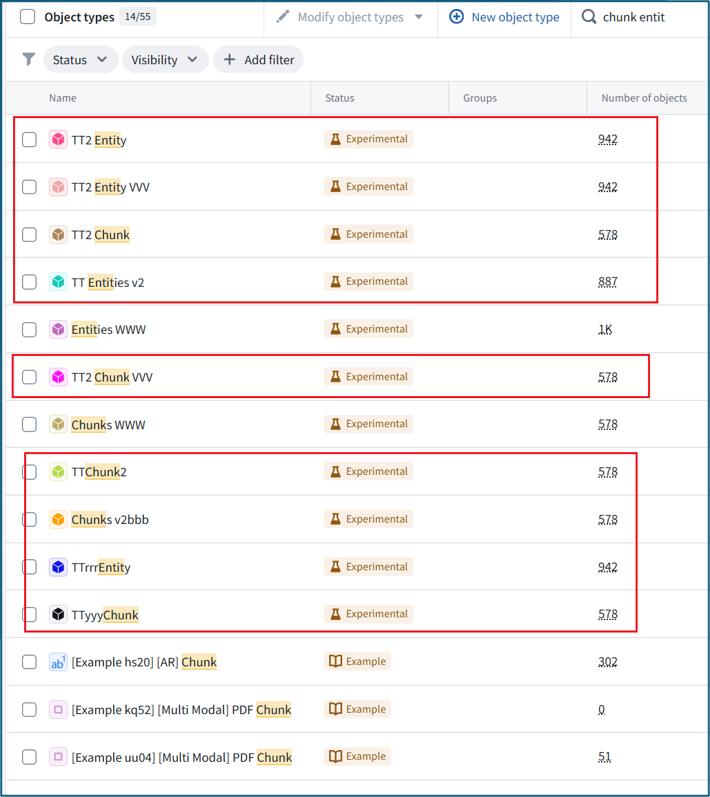
Task: Open the Modify object types dropdown
Action: pos(350,17)
